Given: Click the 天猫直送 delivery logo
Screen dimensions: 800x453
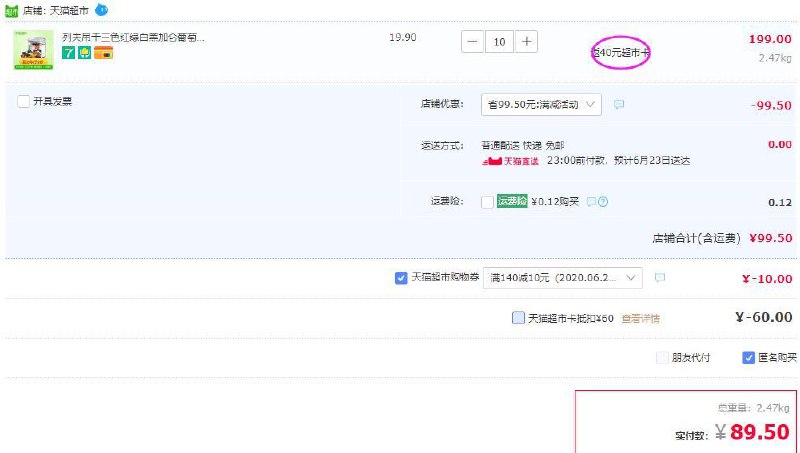Looking at the screenshot, I should click(510, 161).
